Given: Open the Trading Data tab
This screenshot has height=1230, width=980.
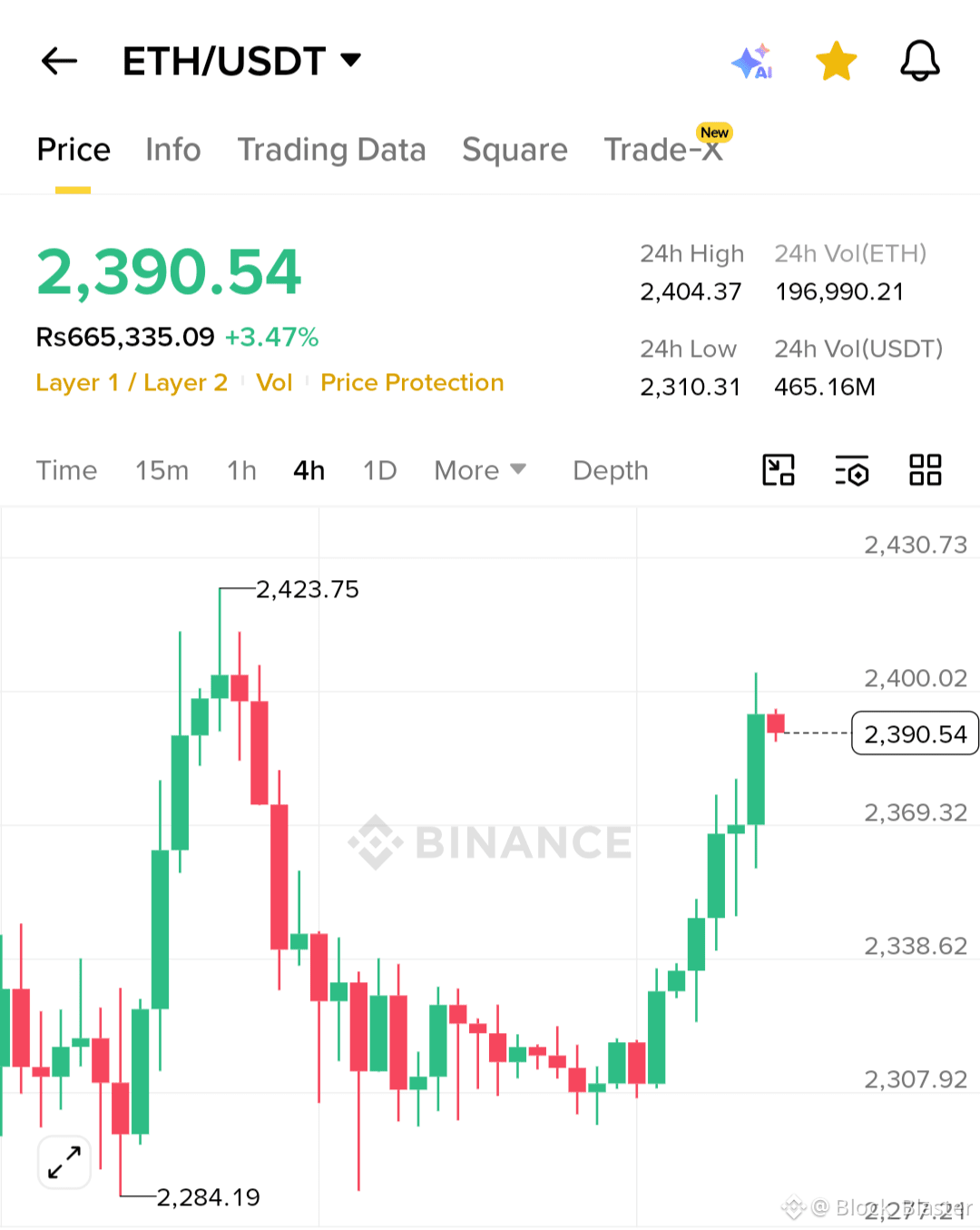Looking at the screenshot, I should (331, 150).
